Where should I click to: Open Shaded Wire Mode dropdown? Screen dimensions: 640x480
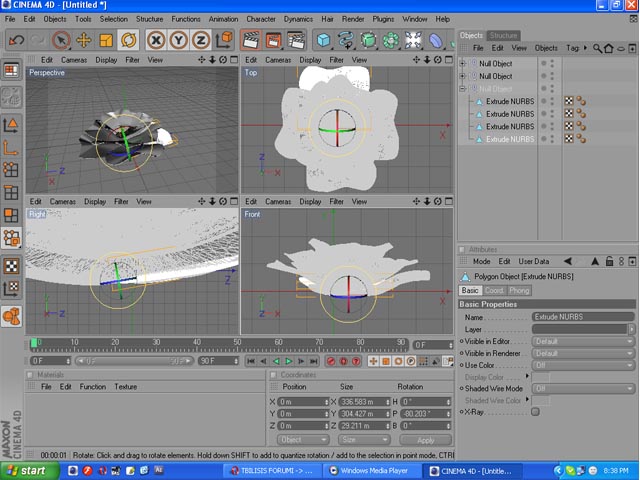(583, 389)
